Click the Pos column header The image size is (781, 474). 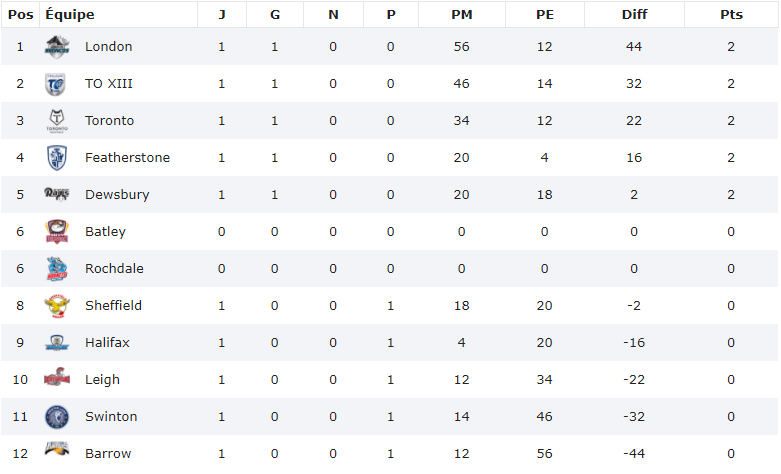pyautogui.click(x=20, y=14)
